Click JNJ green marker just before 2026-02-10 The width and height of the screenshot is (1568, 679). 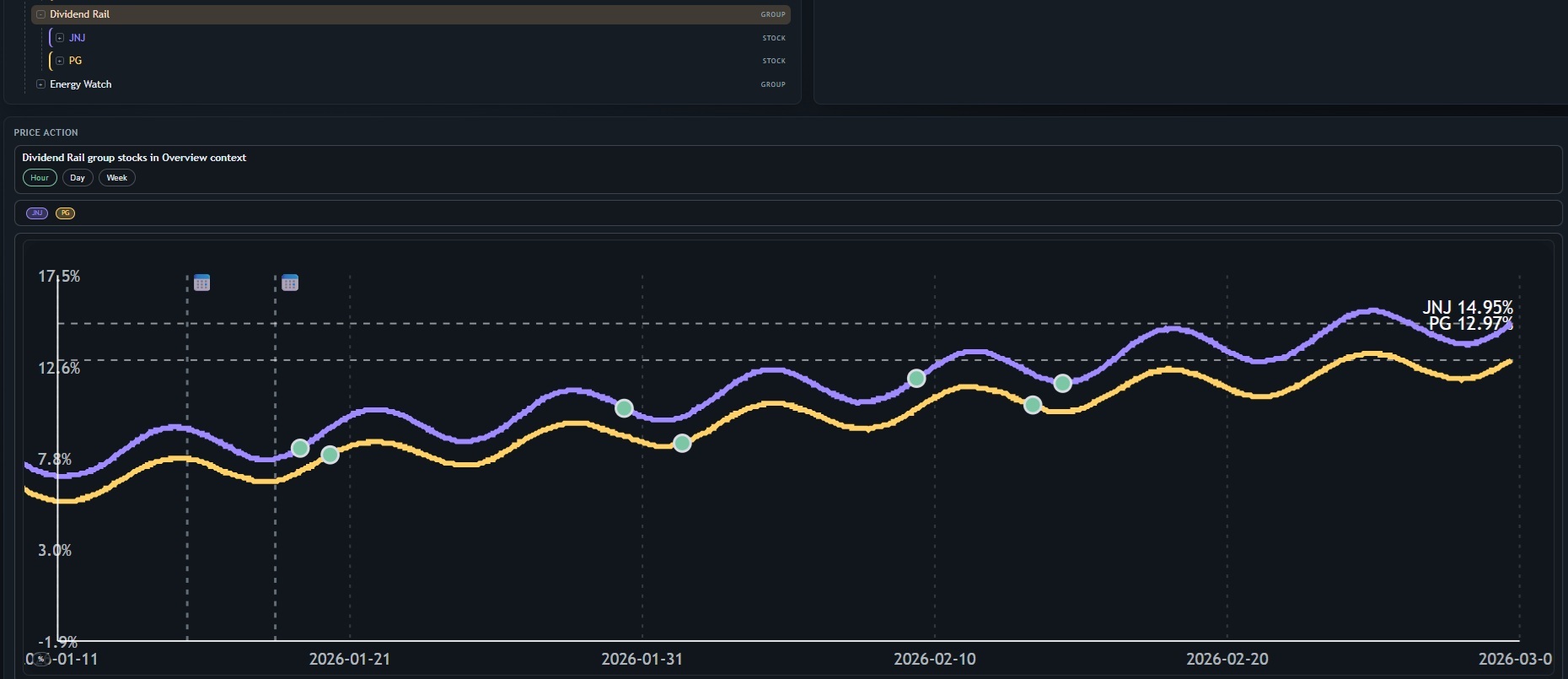coord(916,379)
